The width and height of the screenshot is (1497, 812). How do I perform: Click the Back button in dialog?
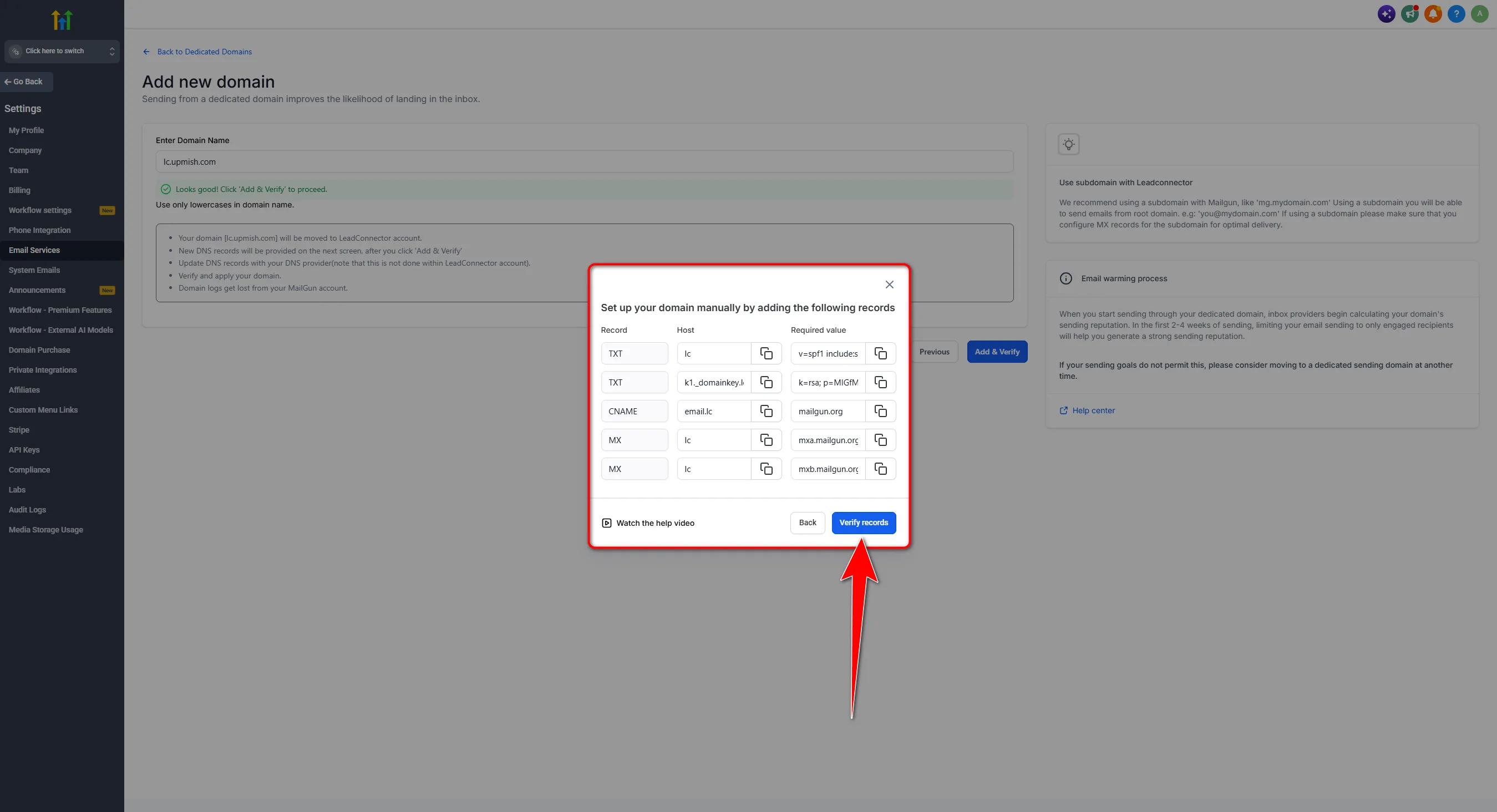point(807,522)
